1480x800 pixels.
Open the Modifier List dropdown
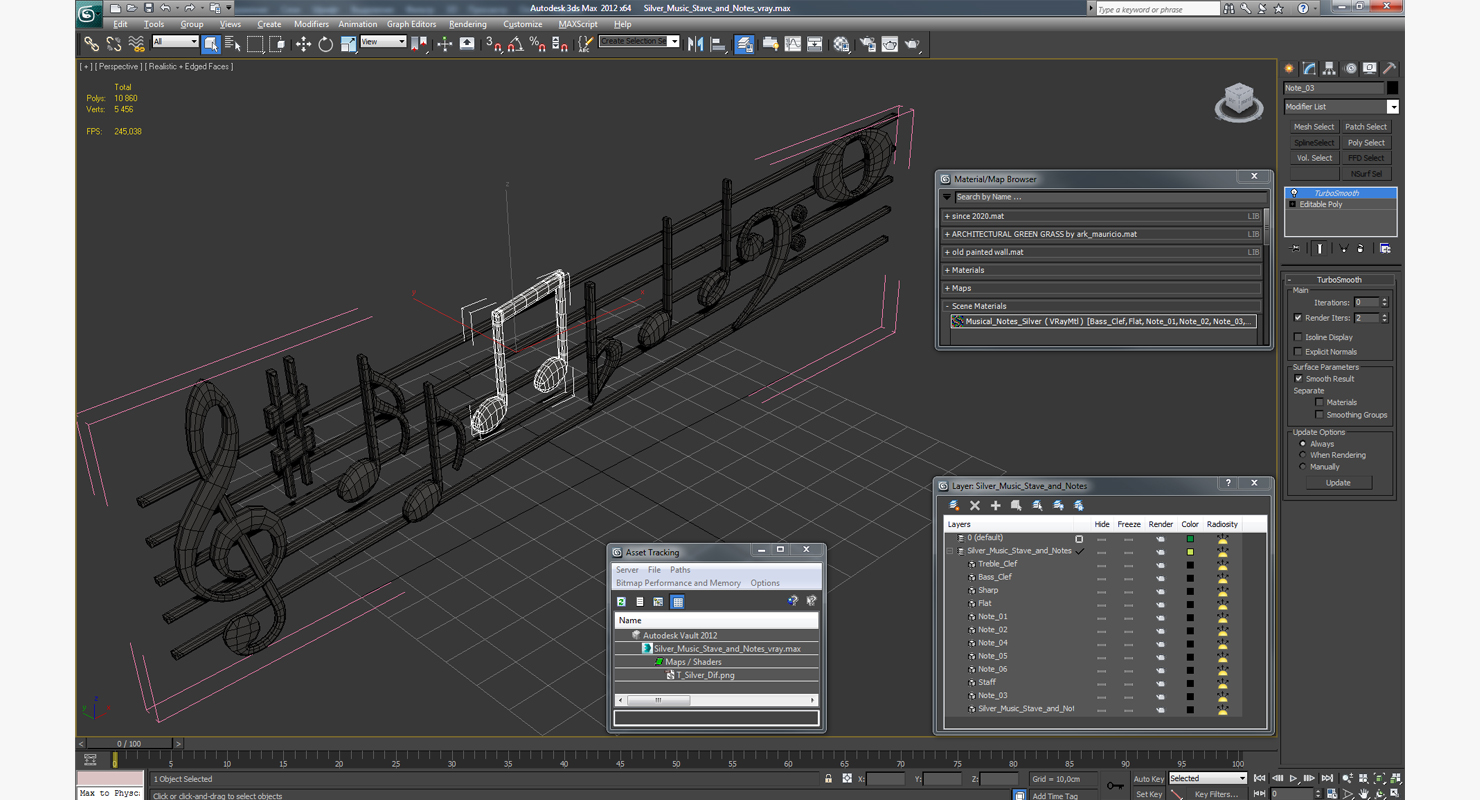tap(1341, 107)
